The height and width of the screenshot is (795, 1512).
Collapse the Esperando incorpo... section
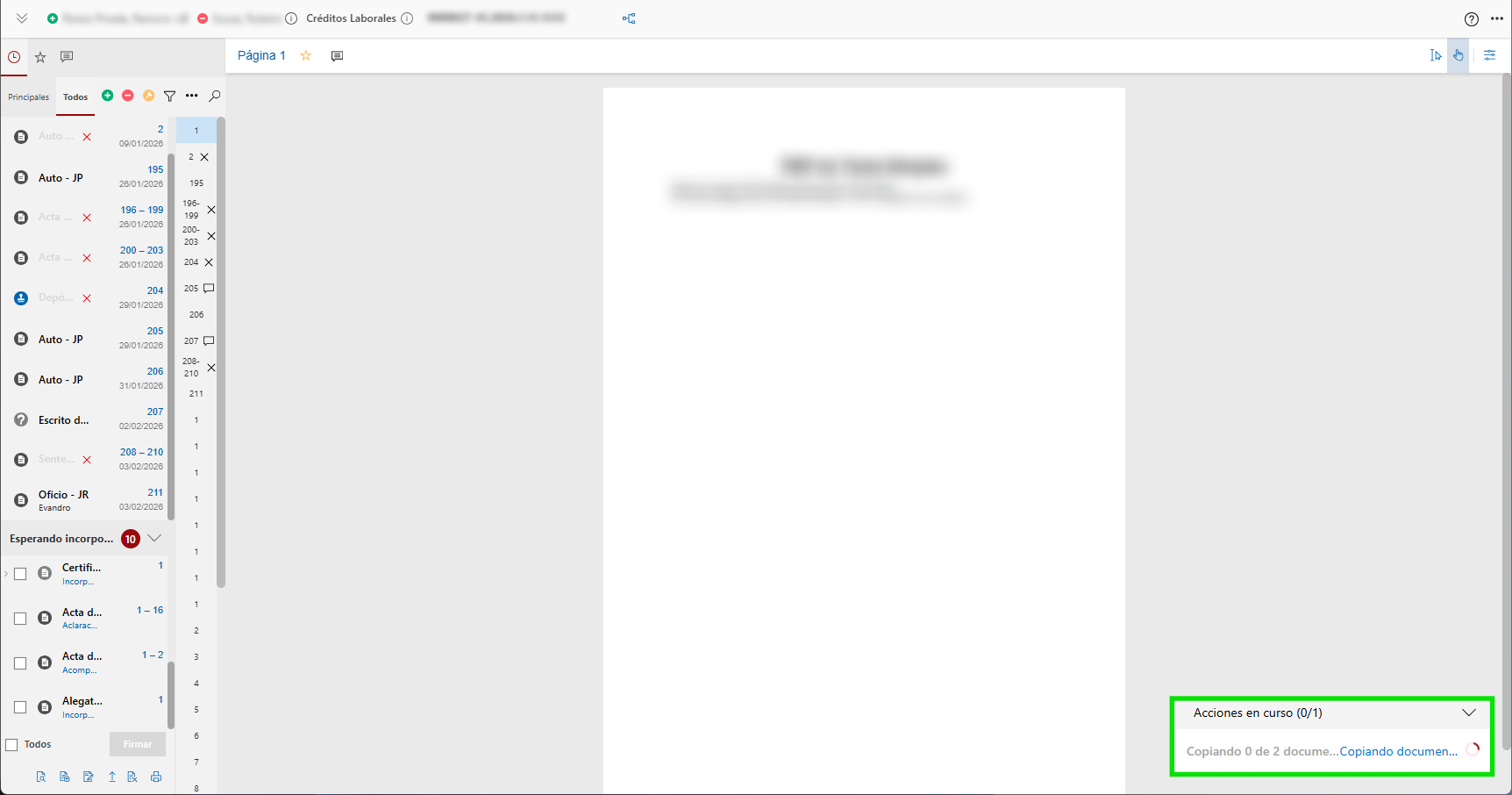(154, 538)
